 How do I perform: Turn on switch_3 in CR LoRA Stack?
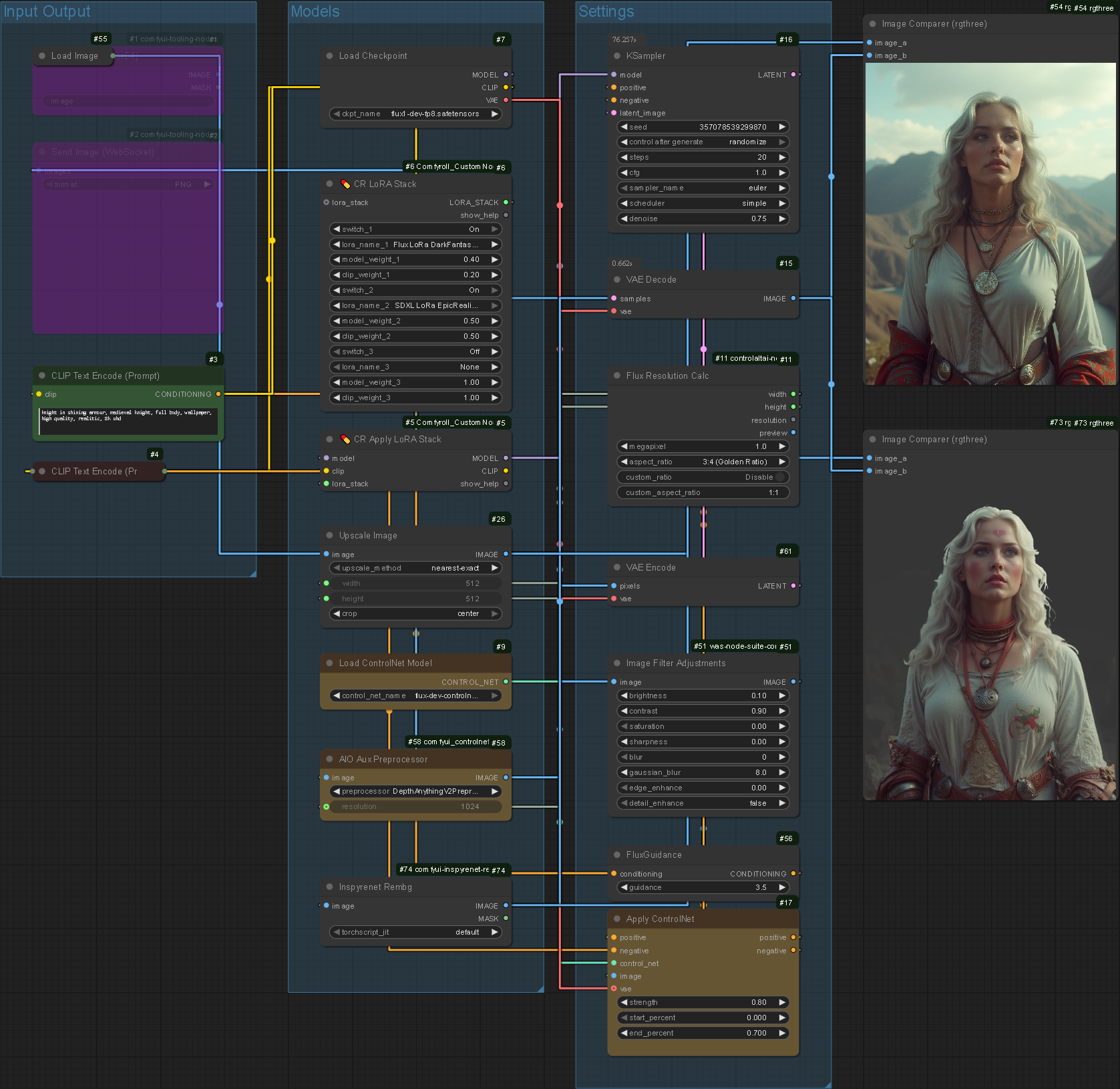click(x=415, y=352)
